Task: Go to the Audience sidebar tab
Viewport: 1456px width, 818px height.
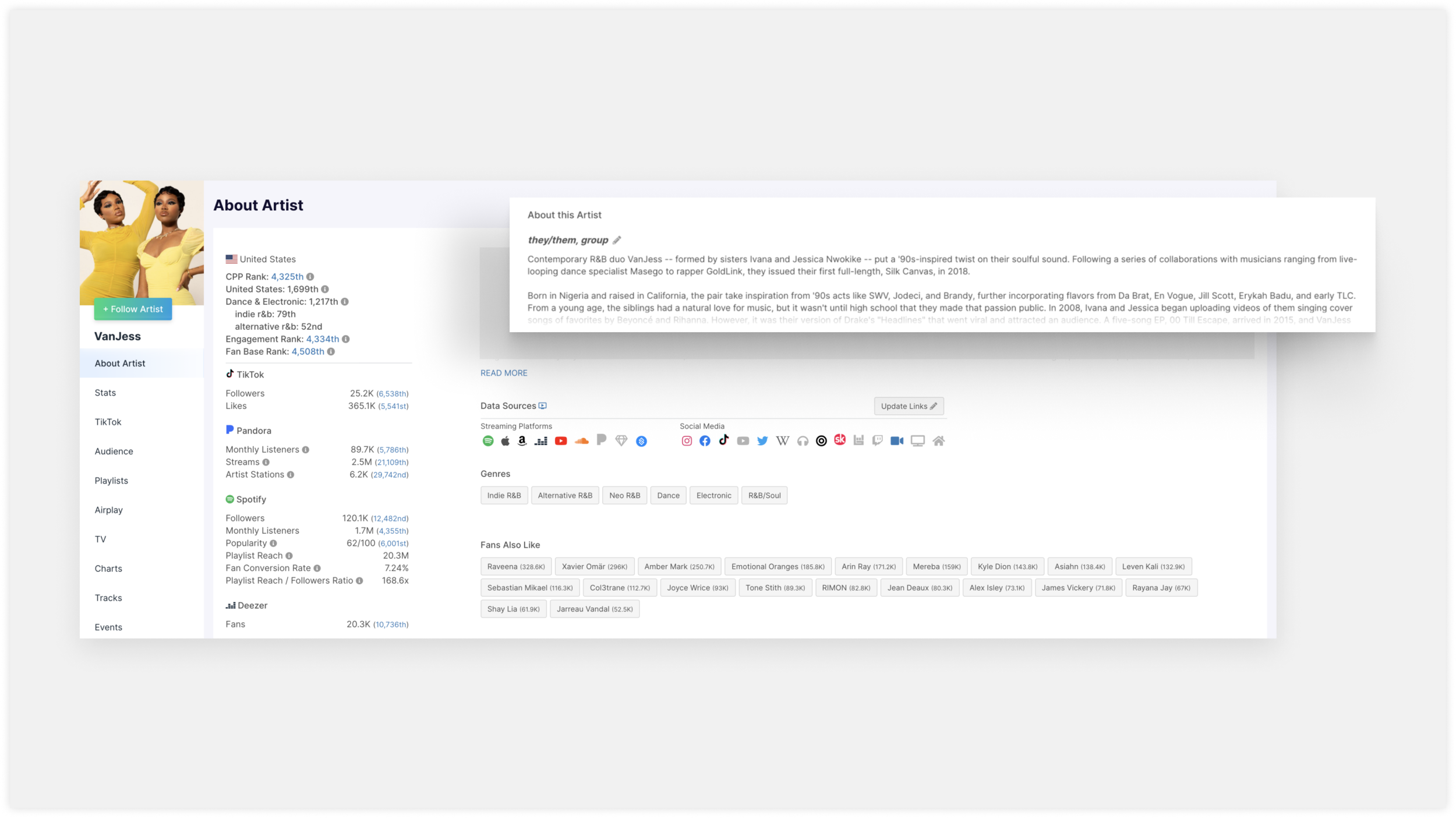Action: tap(114, 452)
